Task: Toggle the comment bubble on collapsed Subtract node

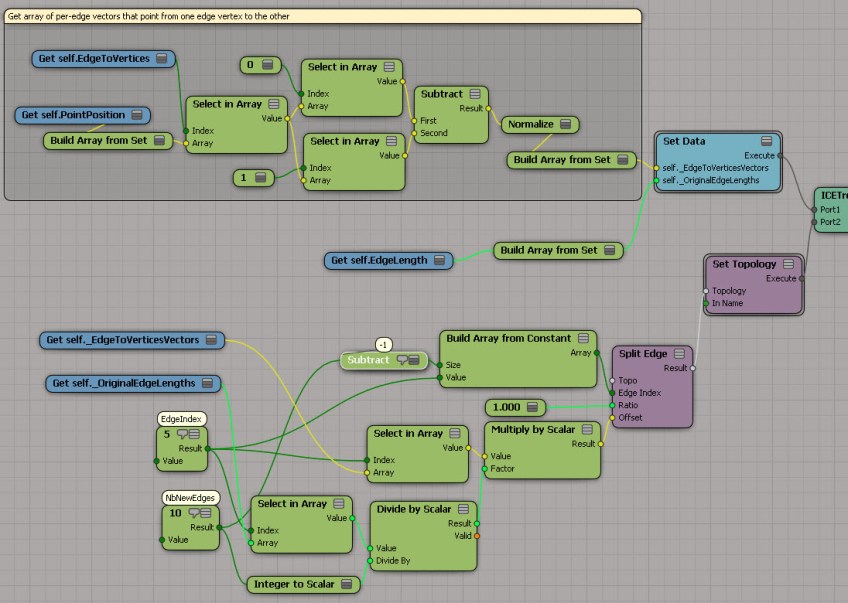Action: pos(403,360)
